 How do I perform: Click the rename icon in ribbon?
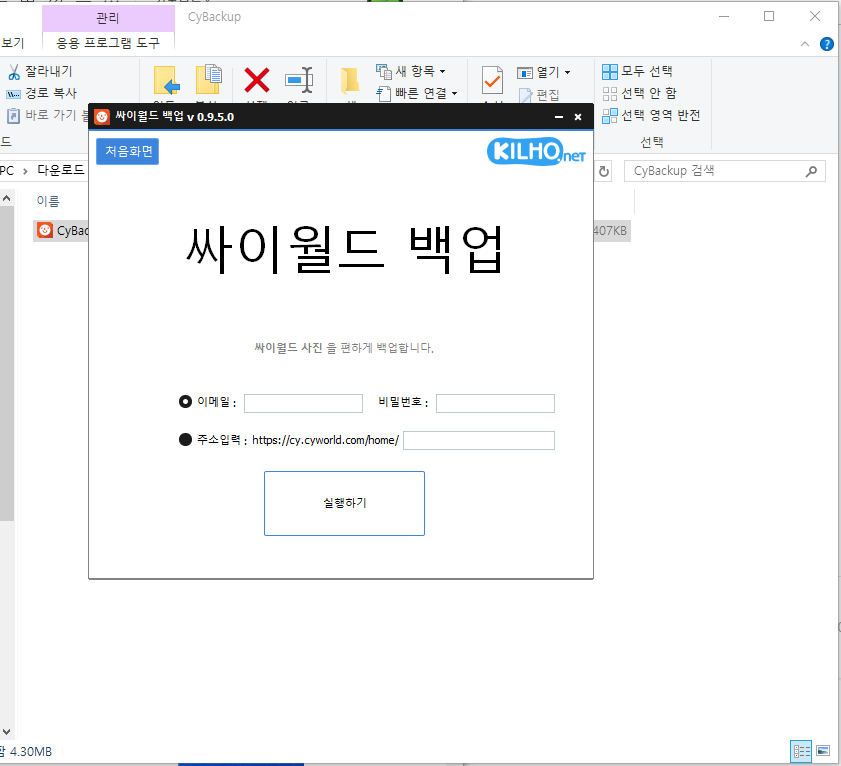pyautogui.click(x=299, y=80)
